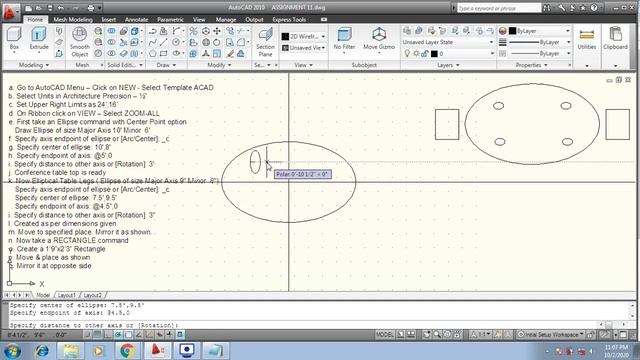
Task: Toggle the status bar toolbar lock icon
Action: pyautogui.click(x=590, y=335)
